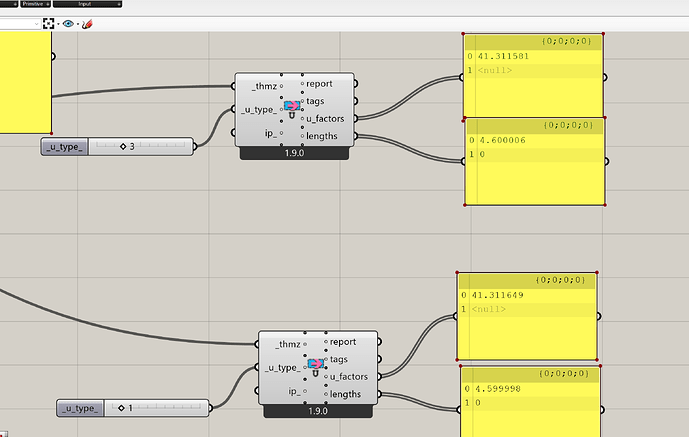Click the eye-shaped Preview icon
Image resolution: width=689 pixels, height=437 pixels.
point(68,23)
